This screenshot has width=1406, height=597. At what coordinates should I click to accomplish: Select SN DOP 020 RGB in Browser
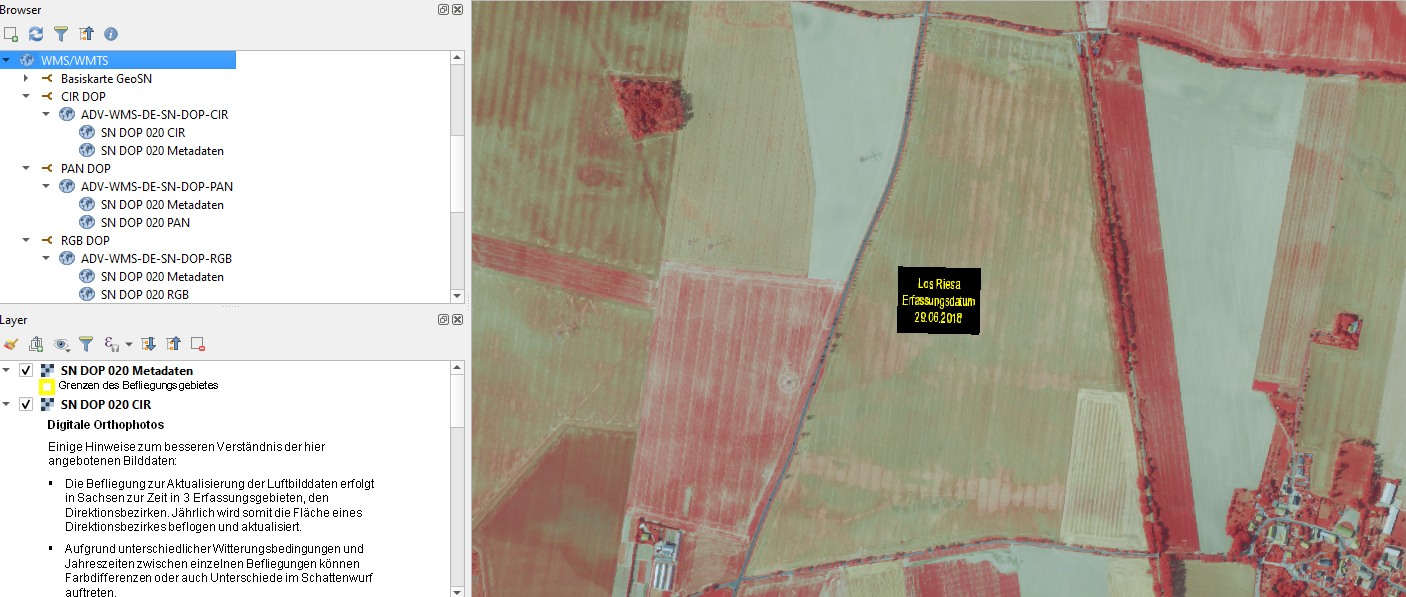point(144,295)
